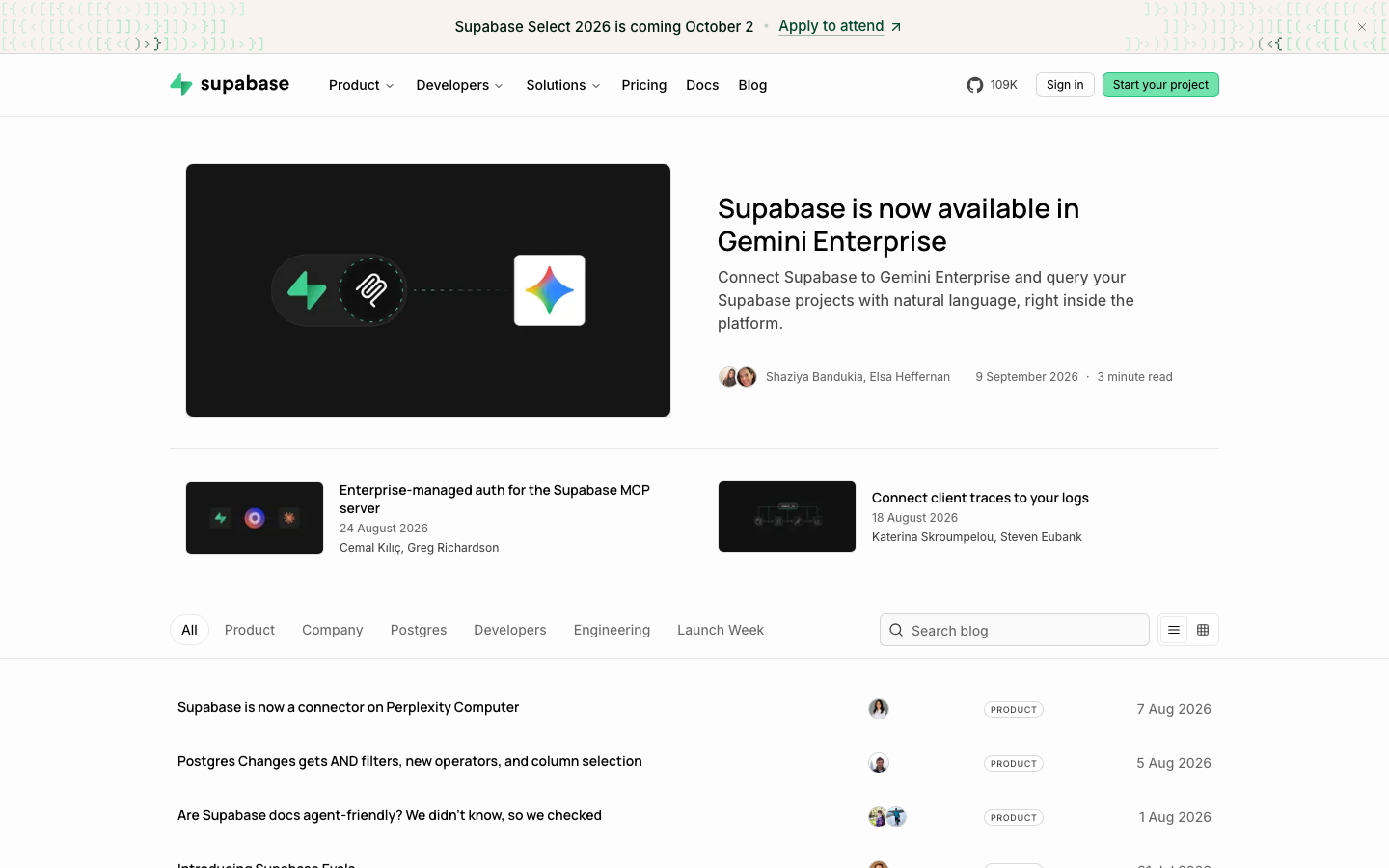Click Shaziya Bandukia, Elsa Heffernan author names
Screen dimensions: 1389x868
[858, 377]
